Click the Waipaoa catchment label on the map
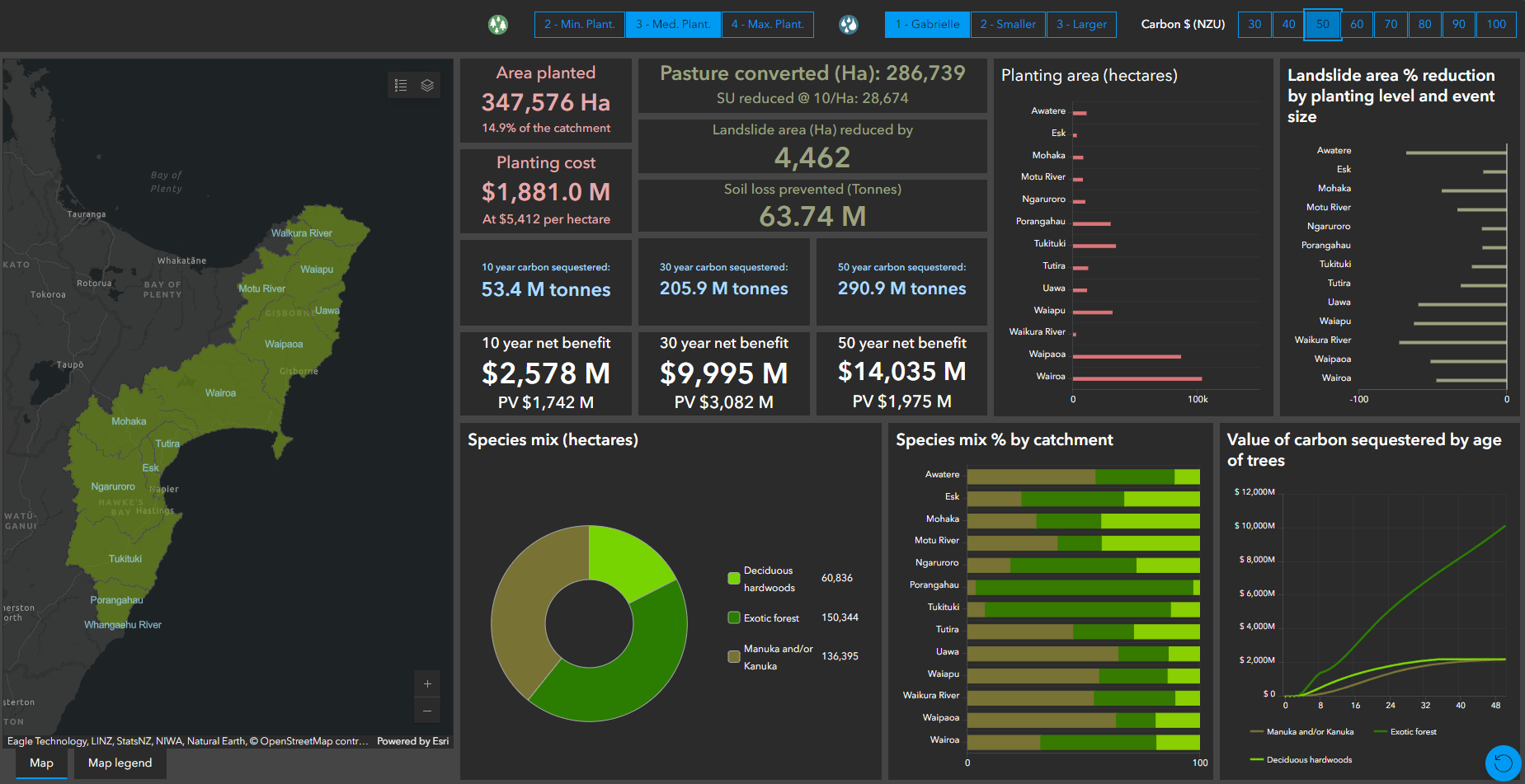The width and height of the screenshot is (1525, 784). [x=284, y=344]
